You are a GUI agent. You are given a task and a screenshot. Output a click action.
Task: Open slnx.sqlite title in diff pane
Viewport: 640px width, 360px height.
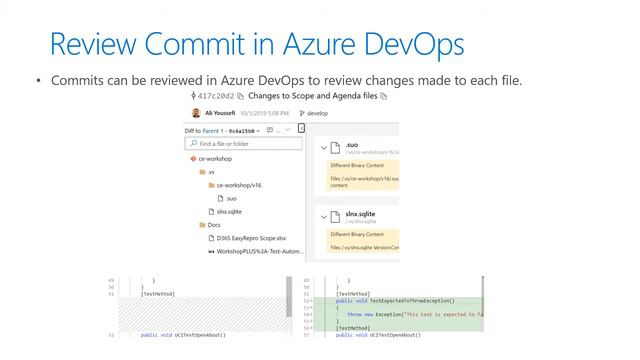point(360,214)
